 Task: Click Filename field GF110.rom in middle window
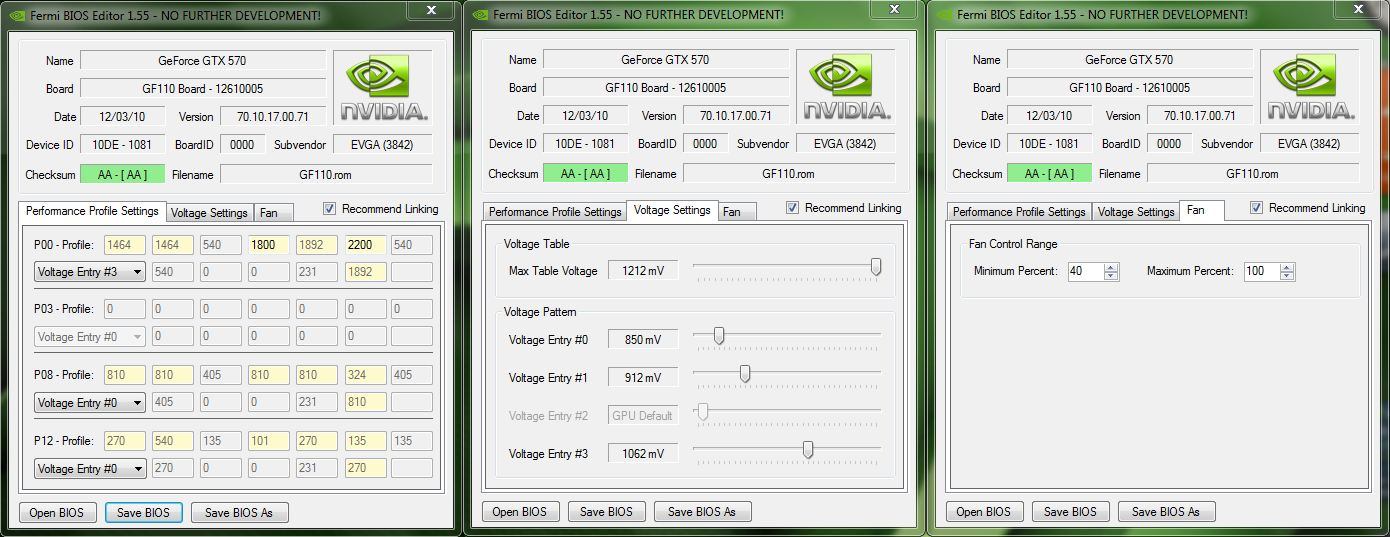pos(788,174)
